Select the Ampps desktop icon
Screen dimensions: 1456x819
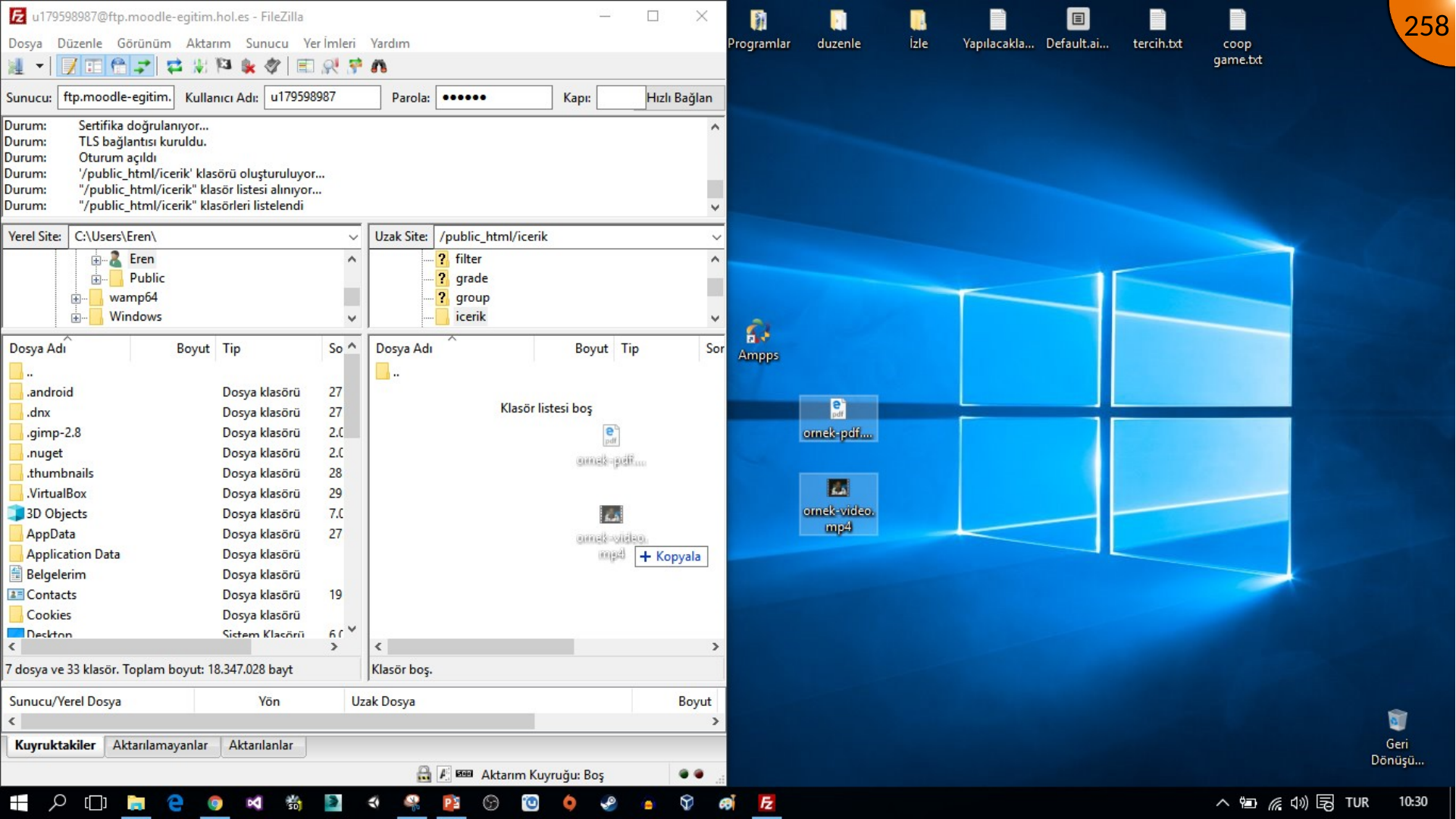758,340
